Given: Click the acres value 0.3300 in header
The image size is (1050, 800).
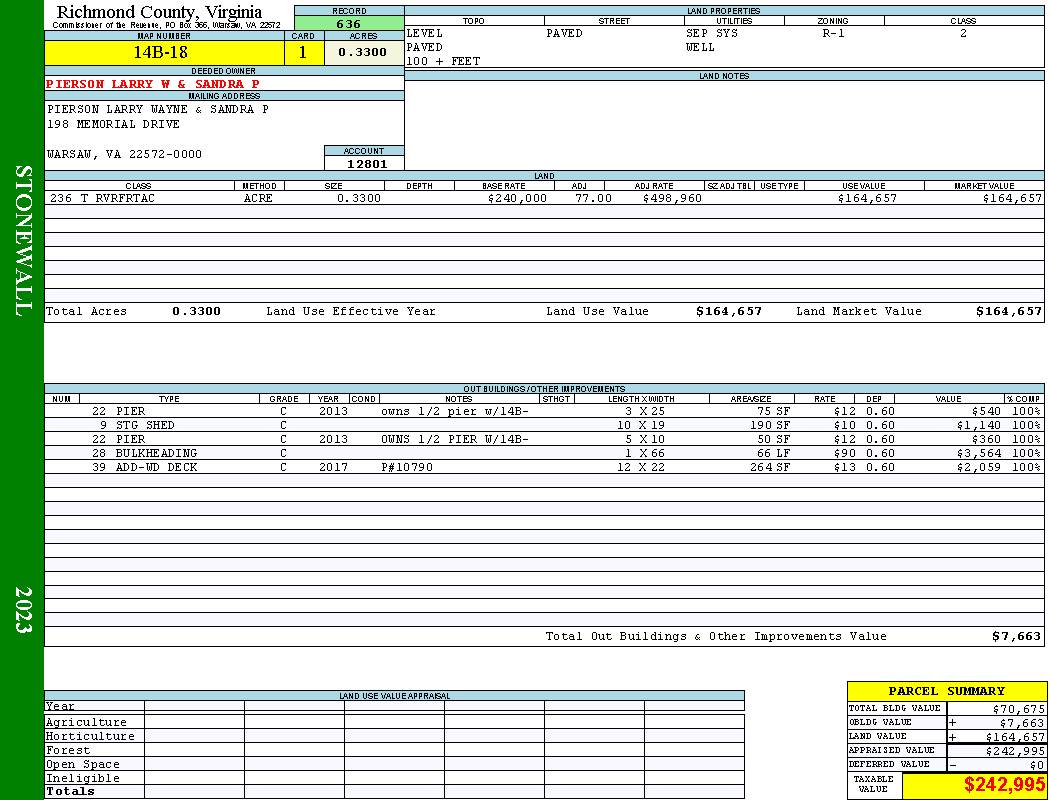Looking at the screenshot, I should click(362, 52).
